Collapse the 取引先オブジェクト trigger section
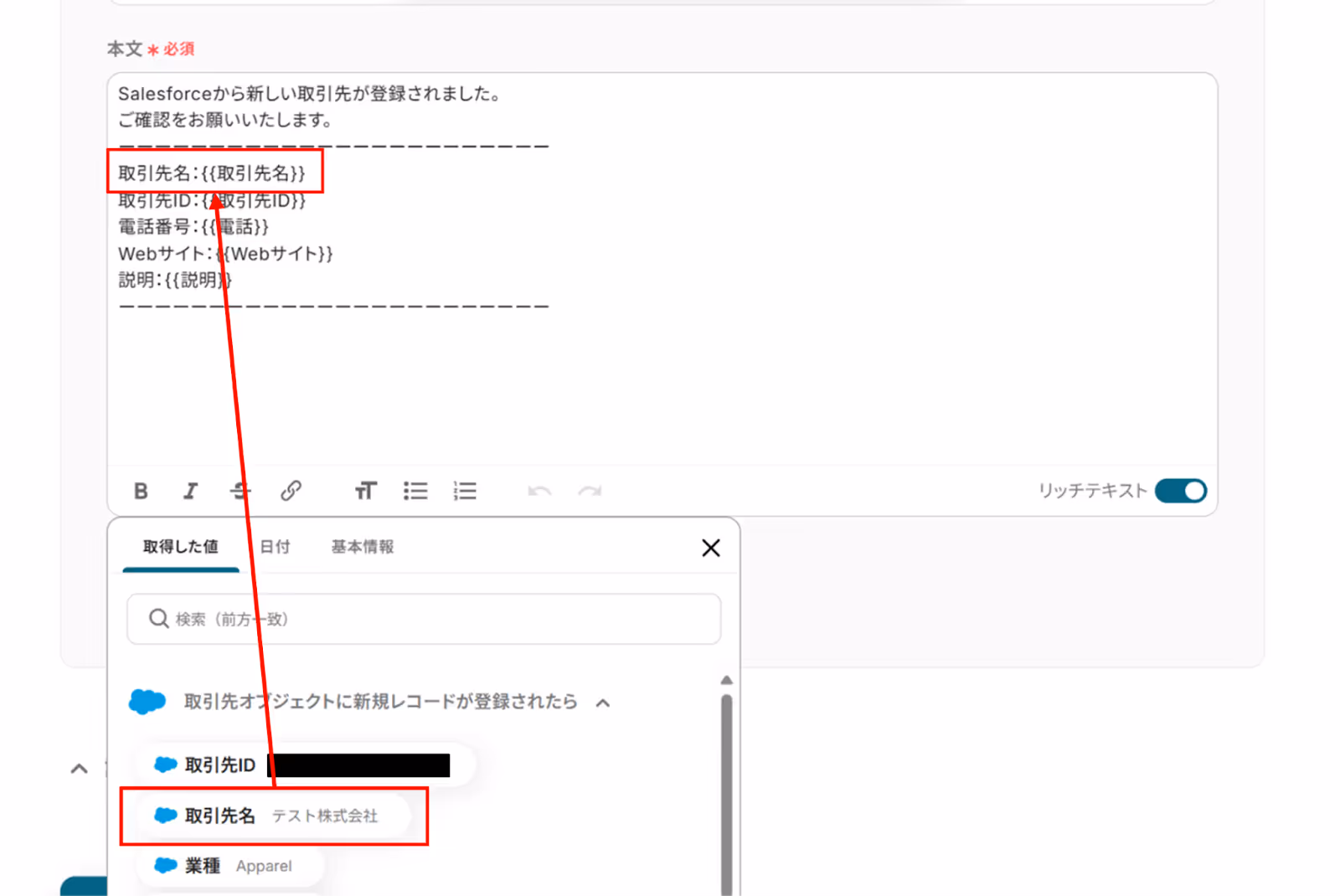 pos(603,703)
